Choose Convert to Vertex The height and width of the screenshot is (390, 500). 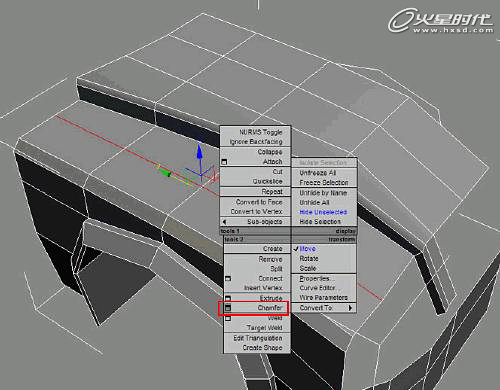pyautogui.click(x=256, y=212)
